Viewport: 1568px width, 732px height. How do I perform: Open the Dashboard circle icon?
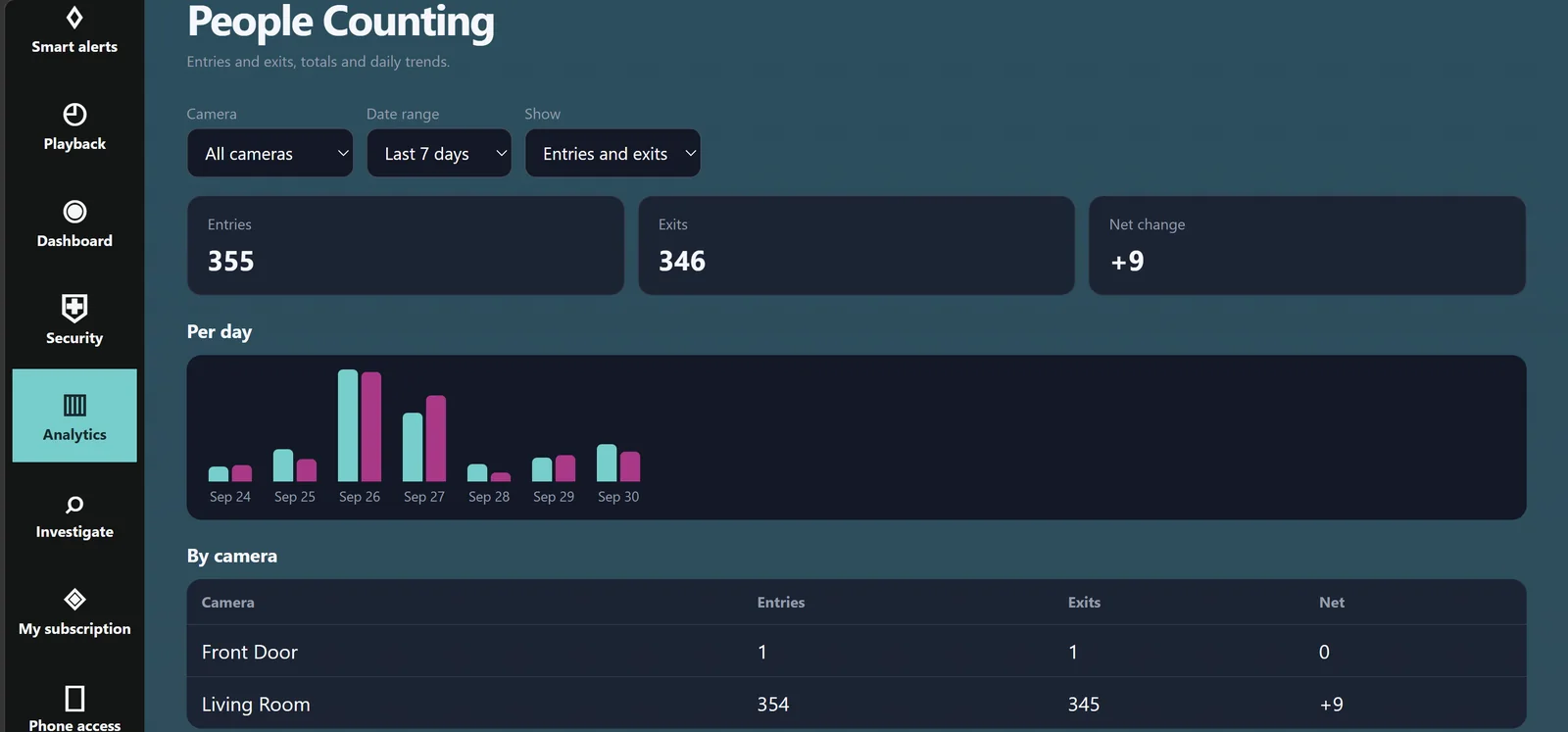tap(74, 212)
